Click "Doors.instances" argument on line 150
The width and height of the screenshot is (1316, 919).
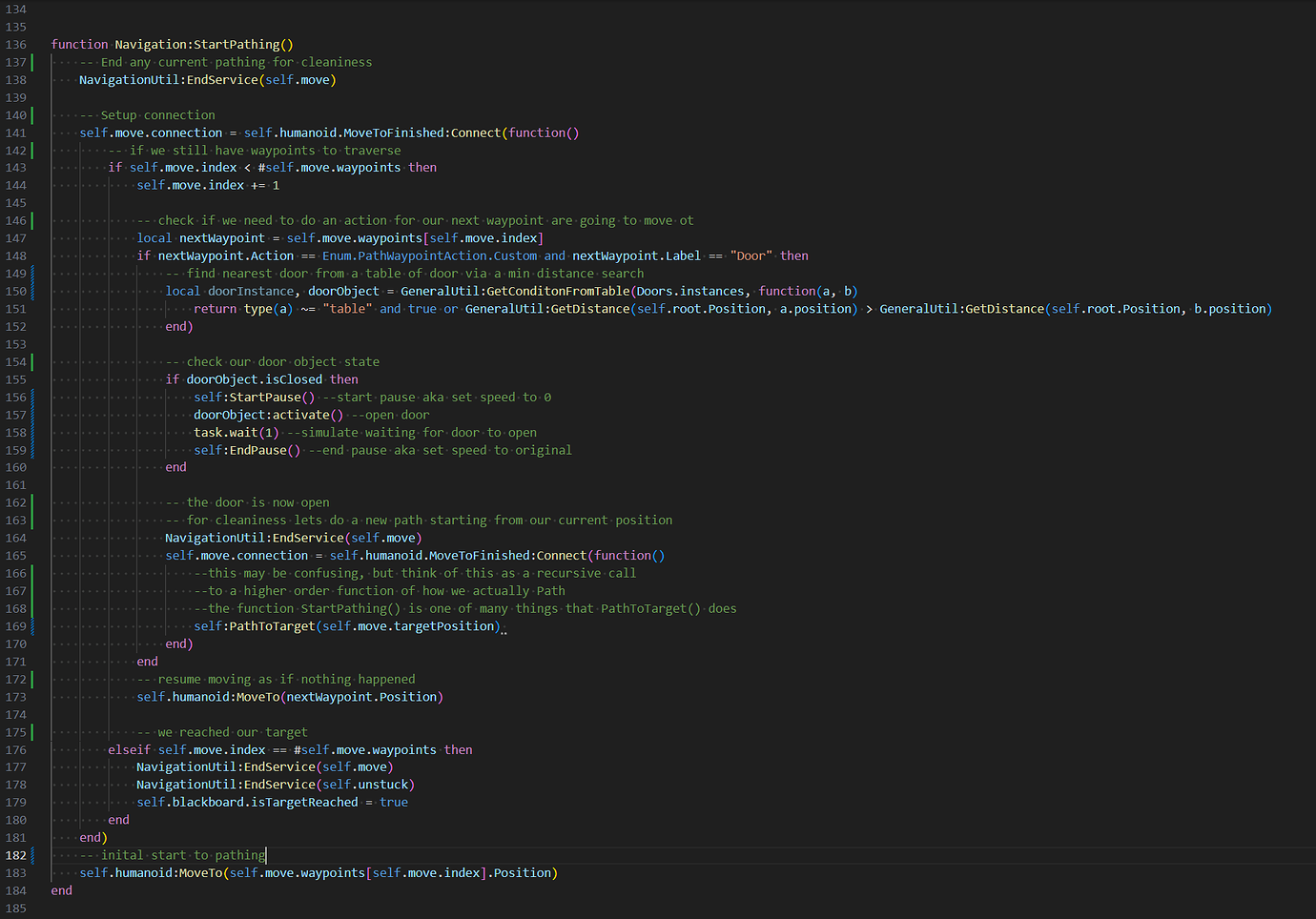point(690,291)
